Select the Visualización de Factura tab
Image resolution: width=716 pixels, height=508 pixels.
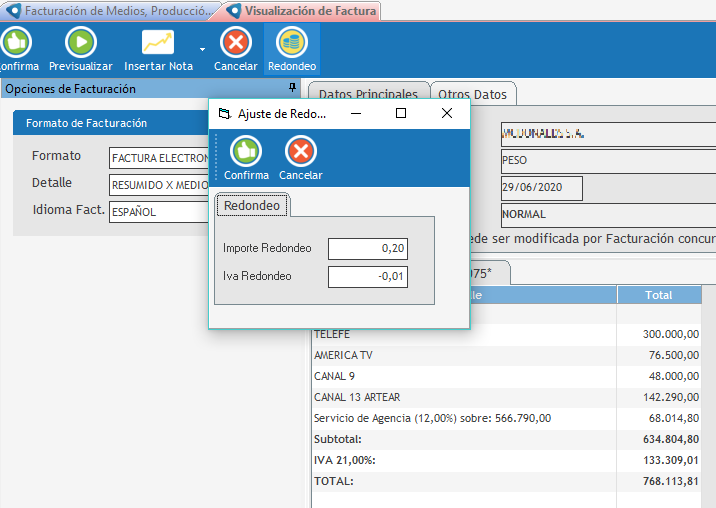[303, 11]
